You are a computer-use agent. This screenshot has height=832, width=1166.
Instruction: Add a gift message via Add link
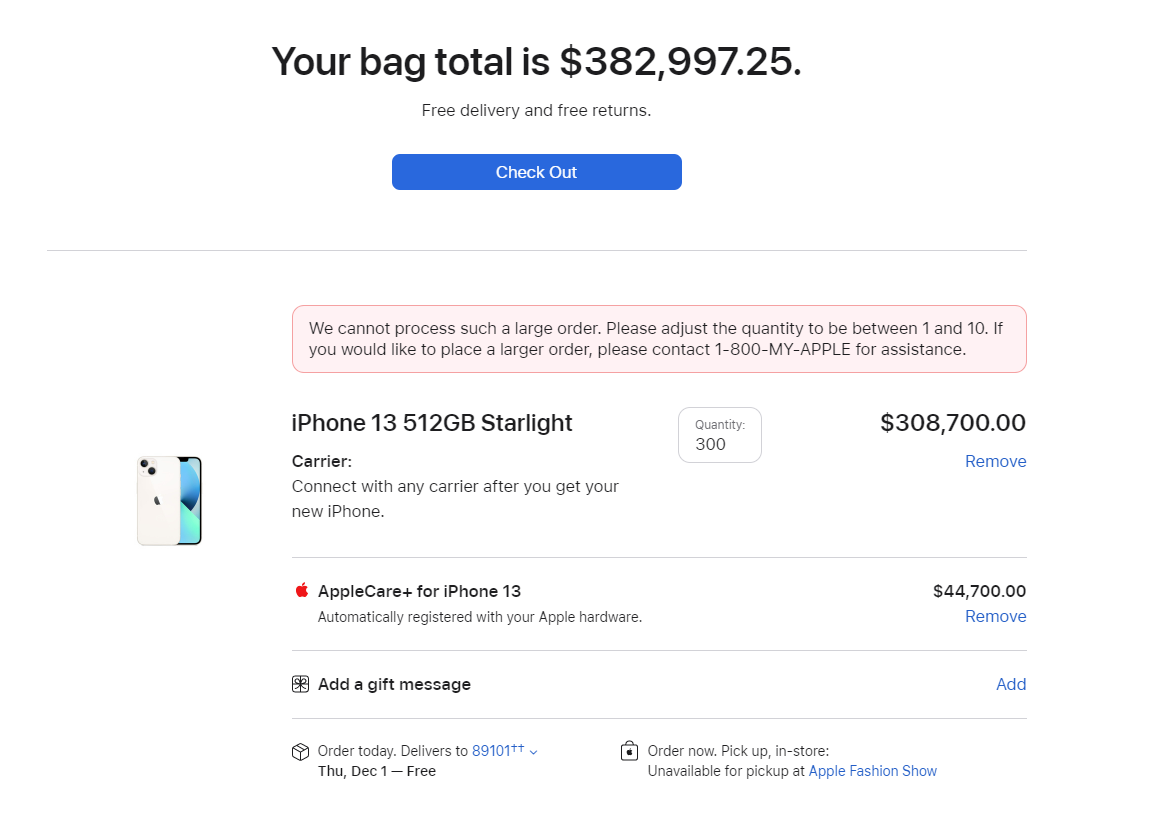[1011, 684]
